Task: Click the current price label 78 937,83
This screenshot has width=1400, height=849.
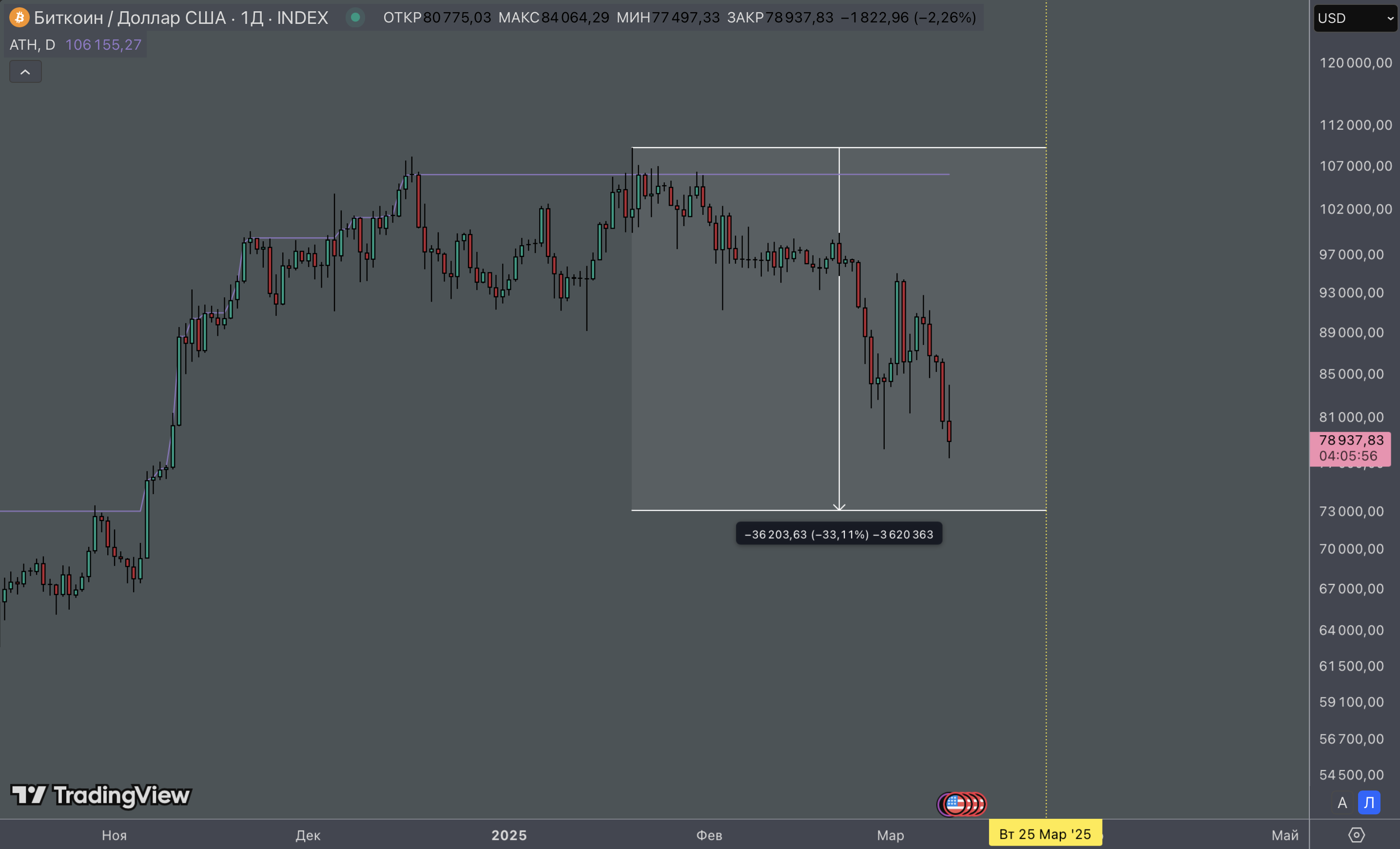Action: [1351, 440]
